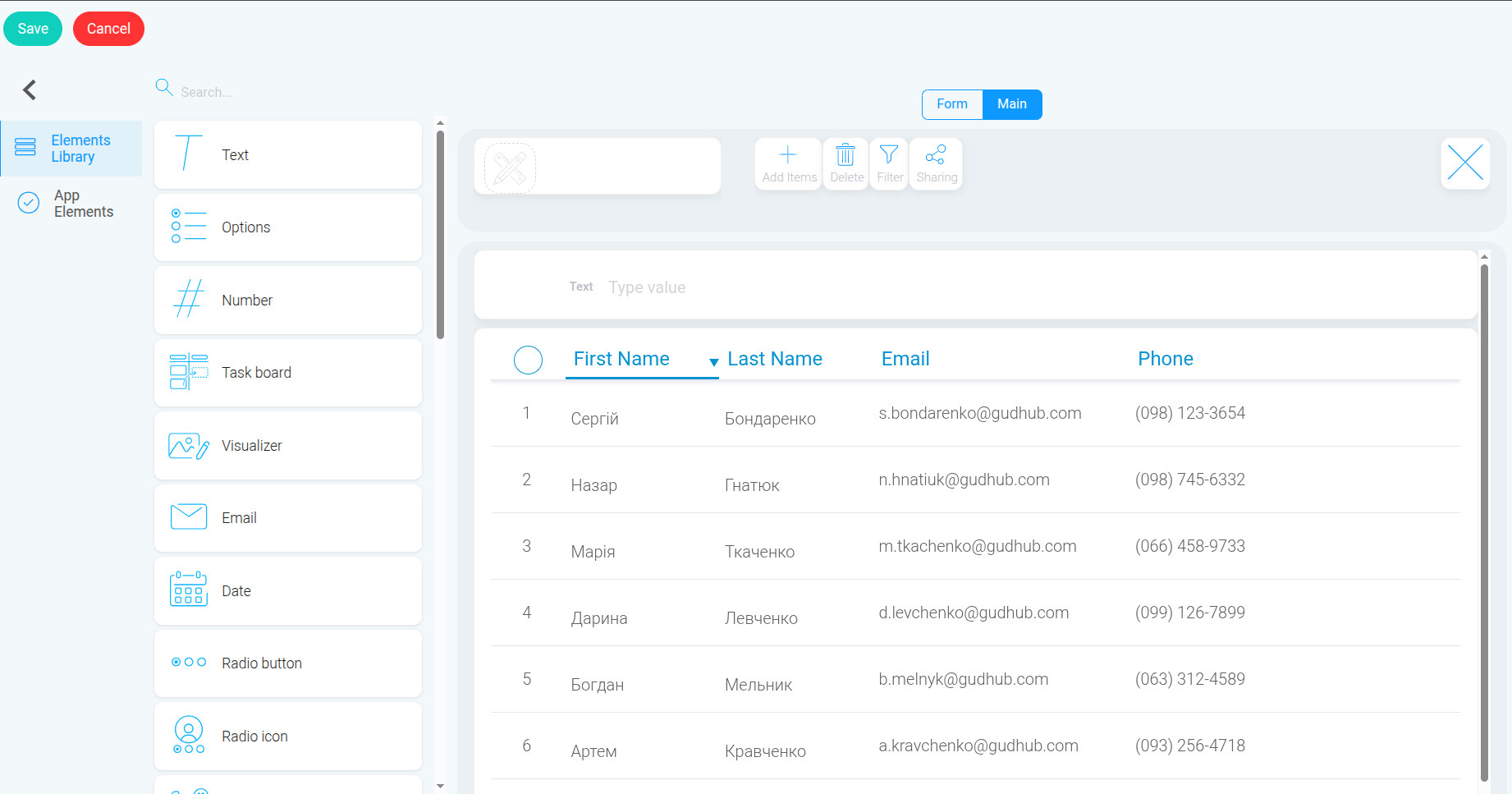The height and width of the screenshot is (794, 1512).
Task: Switch to the Form tab
Action: tap(952, 104)
